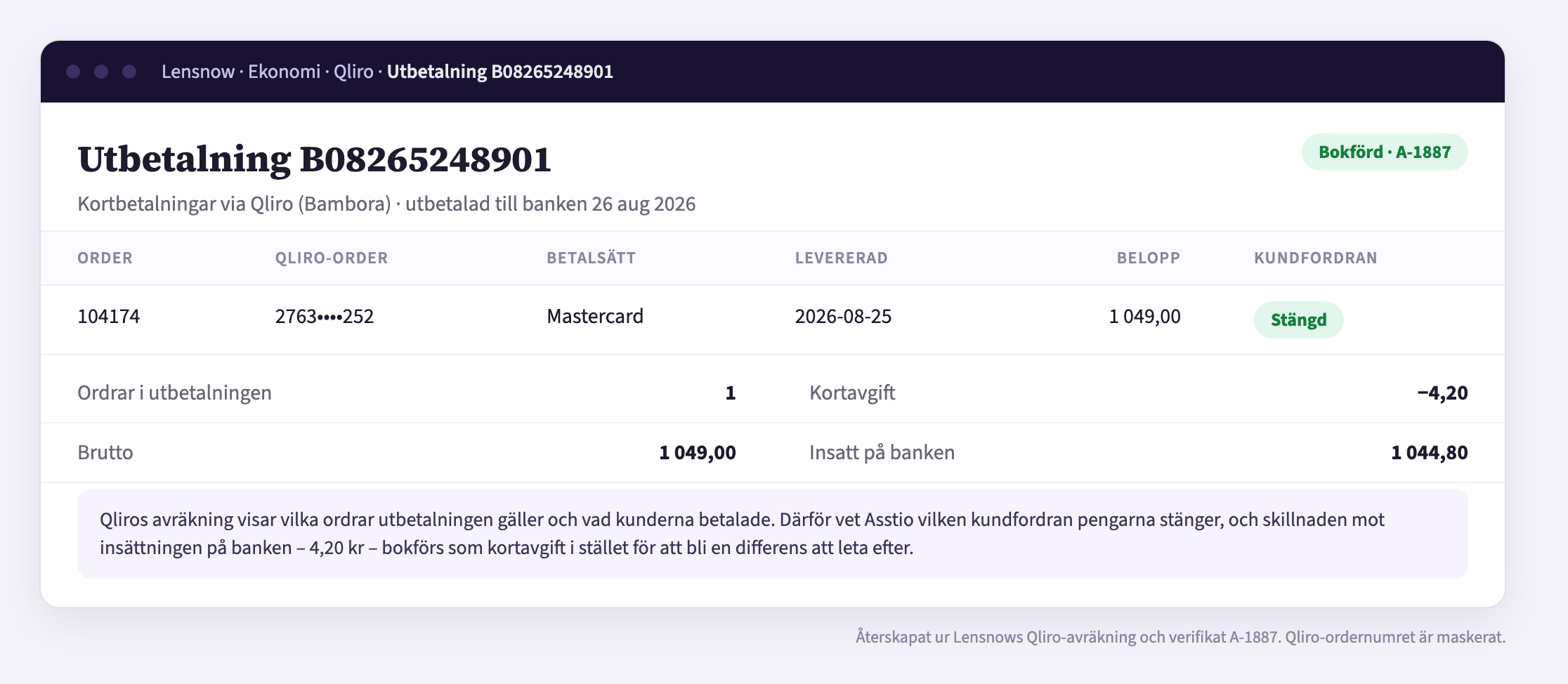Select breadcrumb Utbetalning B08265248901 in title bar

point(500,72)
